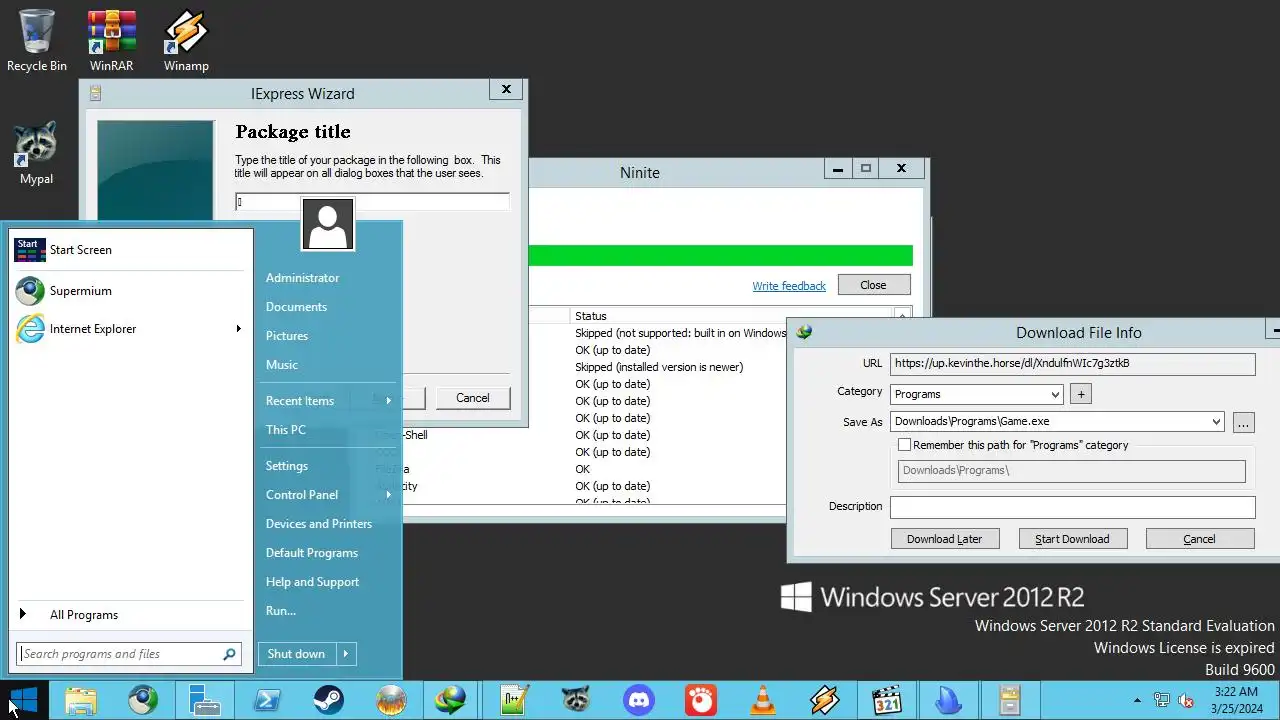This screenshot has height=720, width=1280.
Task: Open Discord from the taskbar
Action: 639,700
